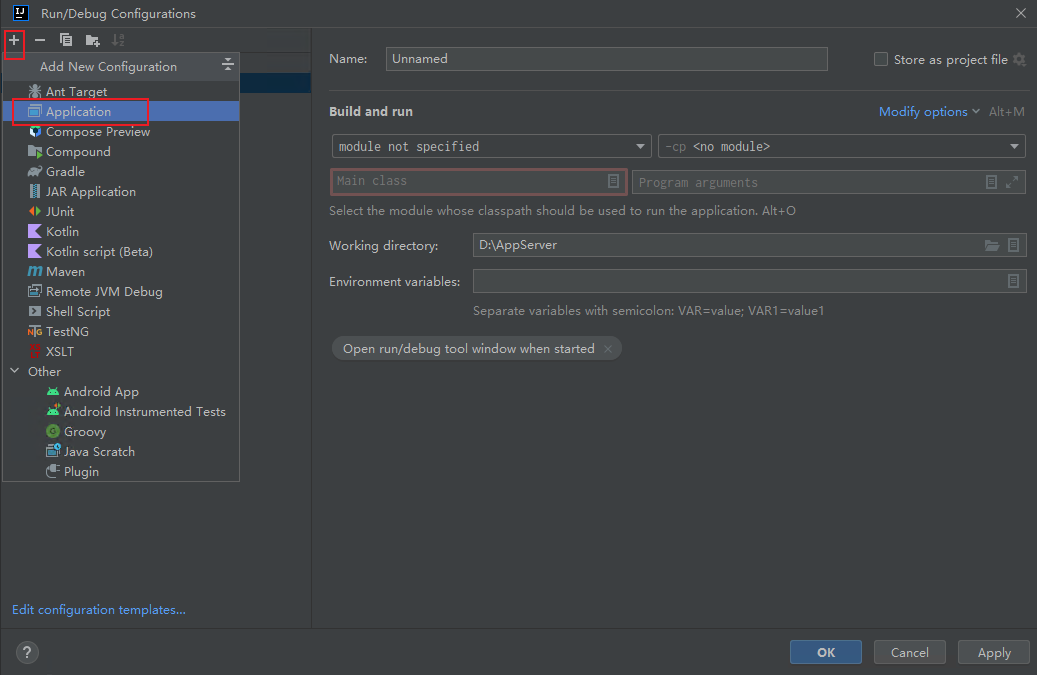The width and height of the screenshot is (1037, 675).
Task: Choose the XSLT configuration type
Action: coord(121,351)
